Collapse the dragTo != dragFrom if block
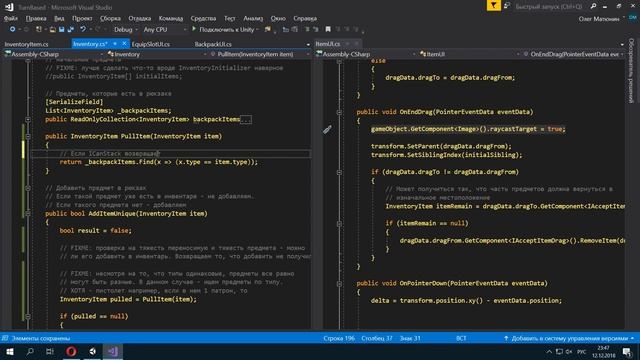The height and width of the screenshot is (360, 640). pyautogui.click(x=339, y=172)
